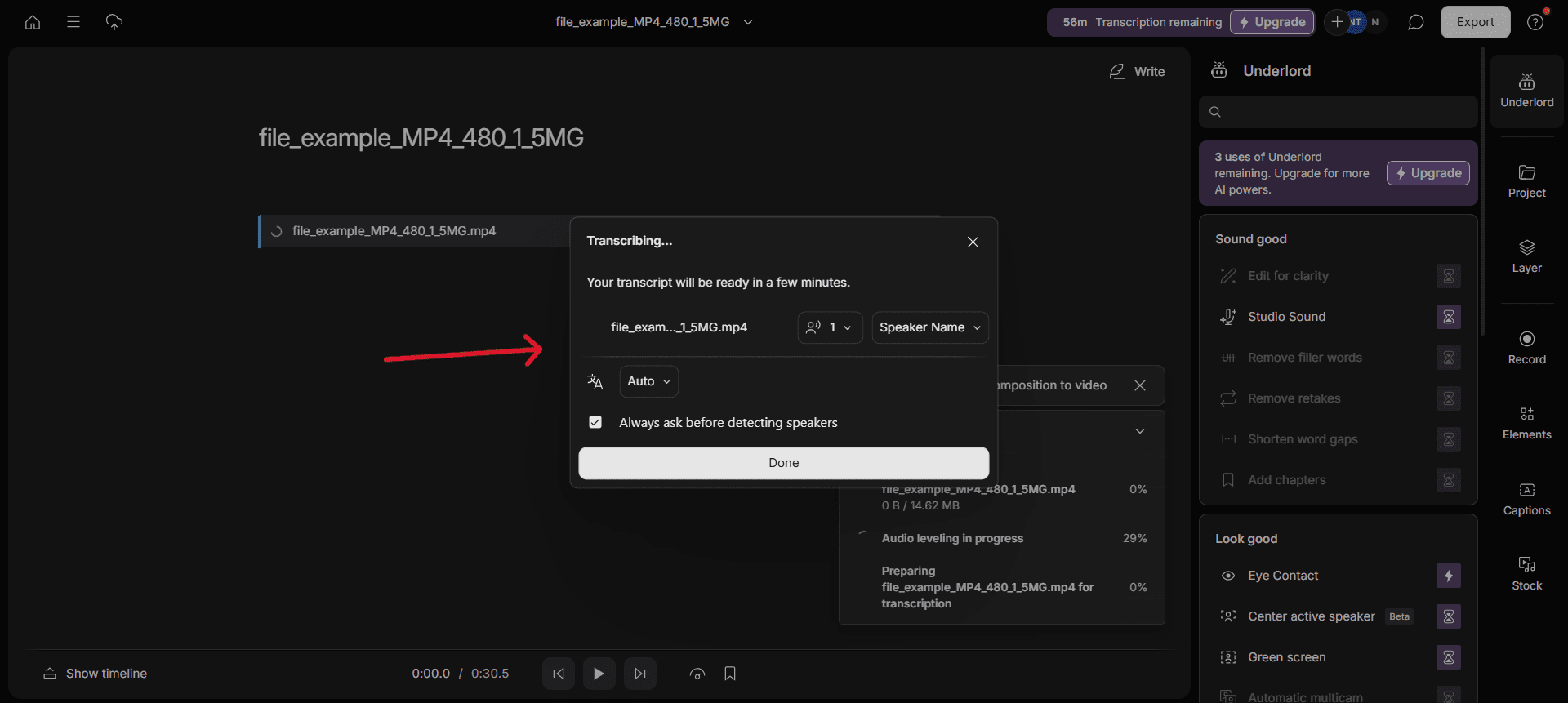Focus the Underlord search field
This screenshot has width=1568, height=703.
pos(1339,112)
